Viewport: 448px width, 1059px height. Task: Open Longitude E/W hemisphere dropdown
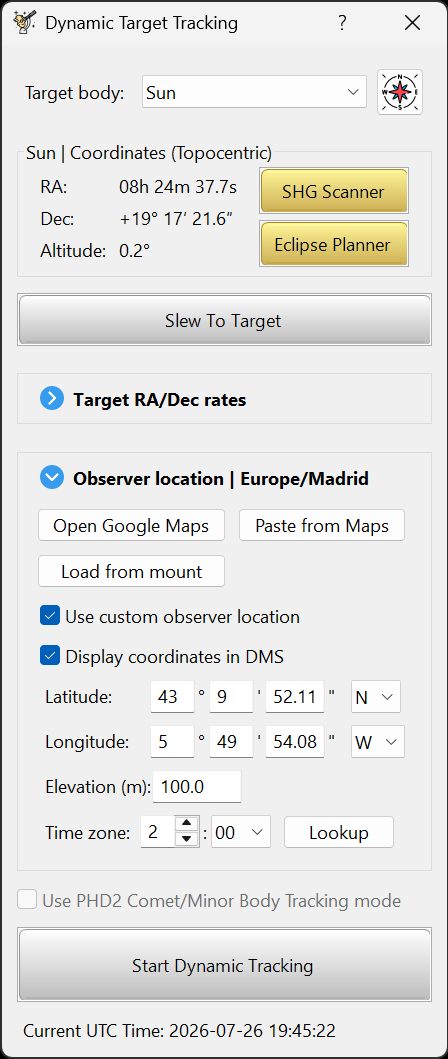[x=378, y=742]
